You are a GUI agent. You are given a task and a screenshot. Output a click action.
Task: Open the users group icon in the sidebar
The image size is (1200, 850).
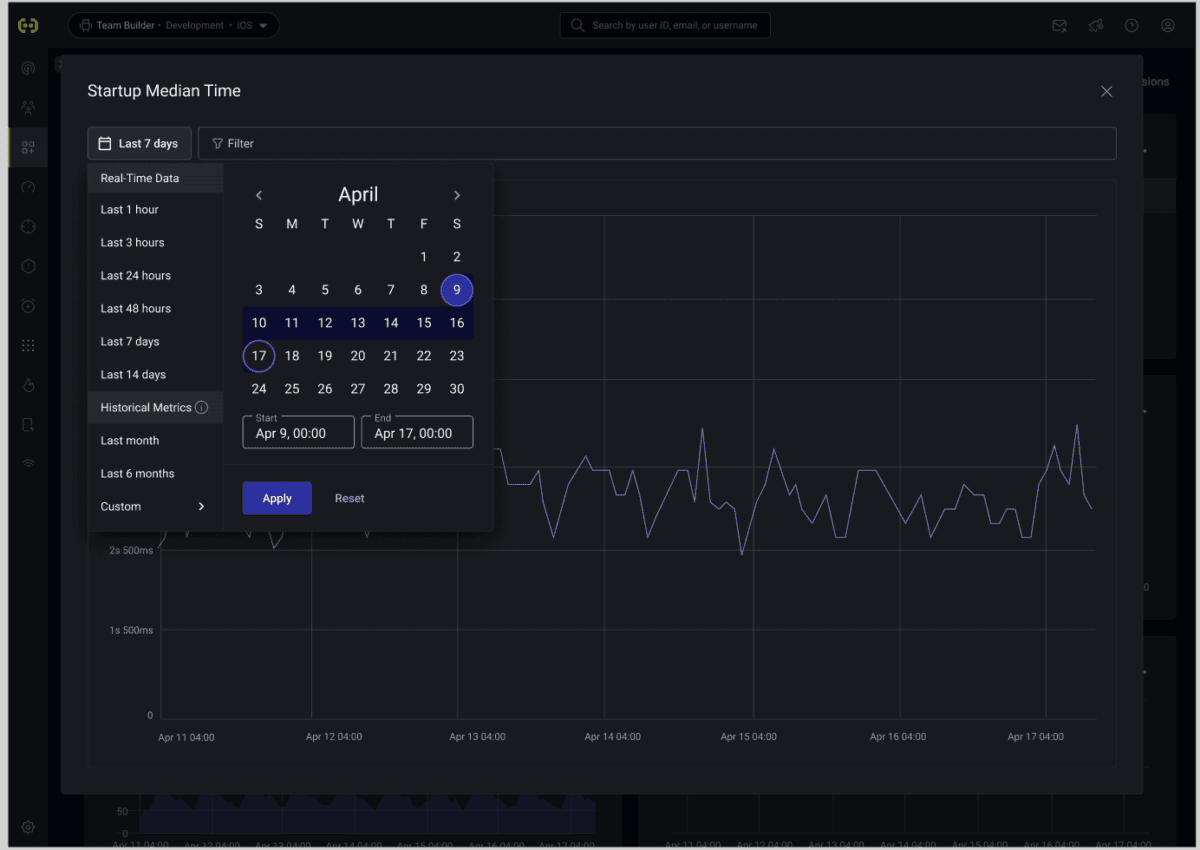[28, 107]
